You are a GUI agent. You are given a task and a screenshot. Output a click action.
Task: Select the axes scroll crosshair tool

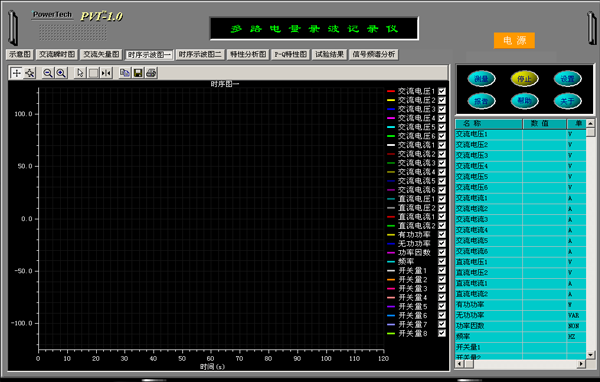[16, 73]
